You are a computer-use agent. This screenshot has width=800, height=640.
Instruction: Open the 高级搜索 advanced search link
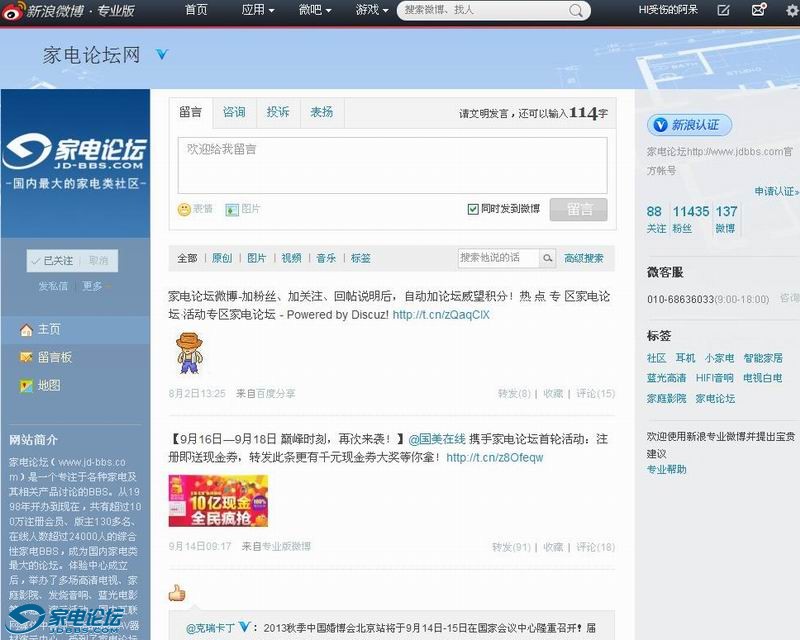click(583, 258)
